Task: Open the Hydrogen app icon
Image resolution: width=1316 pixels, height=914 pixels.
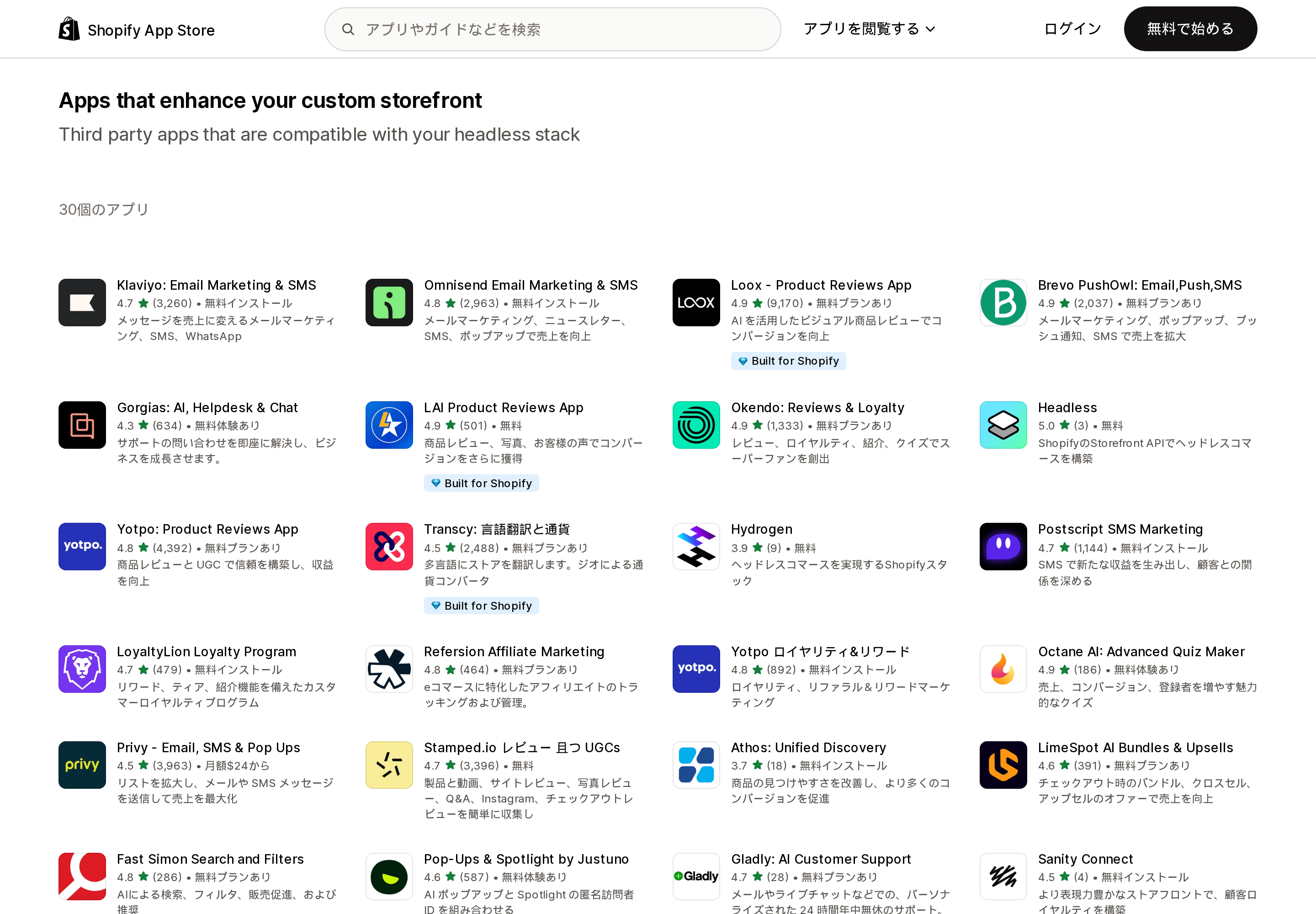Action: point(696,546)
